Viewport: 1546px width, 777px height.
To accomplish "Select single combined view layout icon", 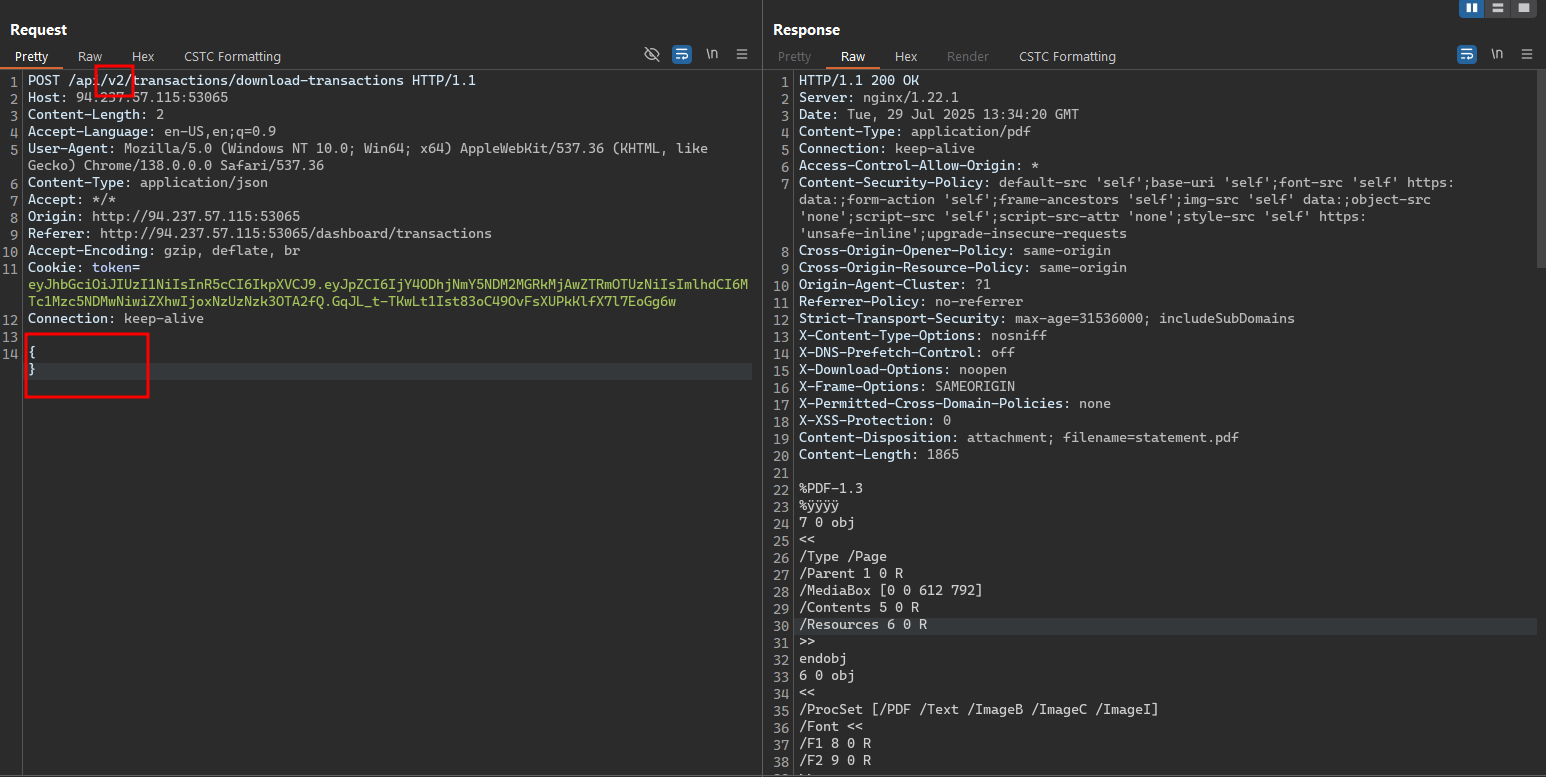I will coord(1523,8).
